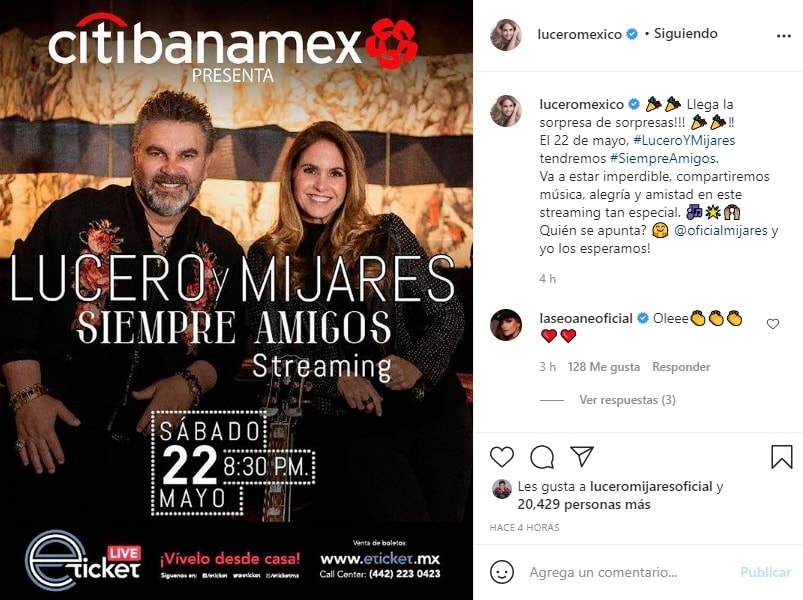This screenshot has height=600, width=803.
Task: Open the comment bubble icon
Action: point(542,457)
